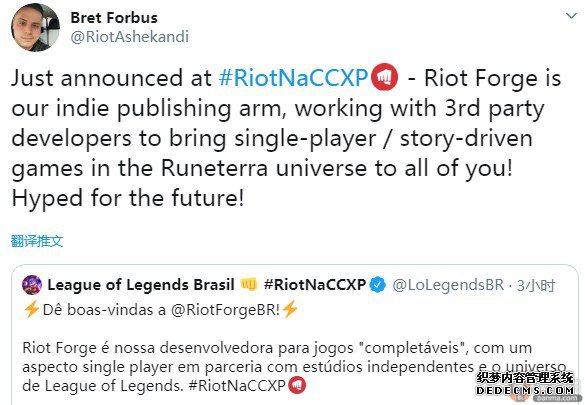Open the @RiotForgeBR mention

pos(223,310)
